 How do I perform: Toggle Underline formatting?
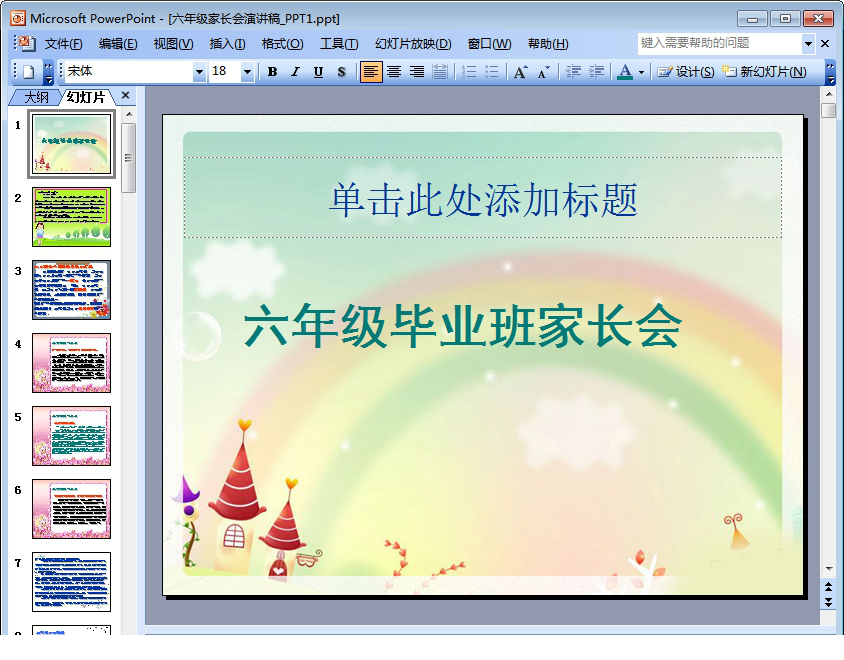318,72
